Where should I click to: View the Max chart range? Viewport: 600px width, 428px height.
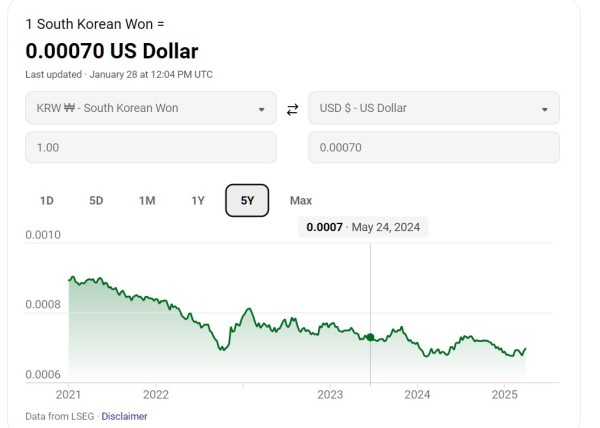(x=301, y=201)
